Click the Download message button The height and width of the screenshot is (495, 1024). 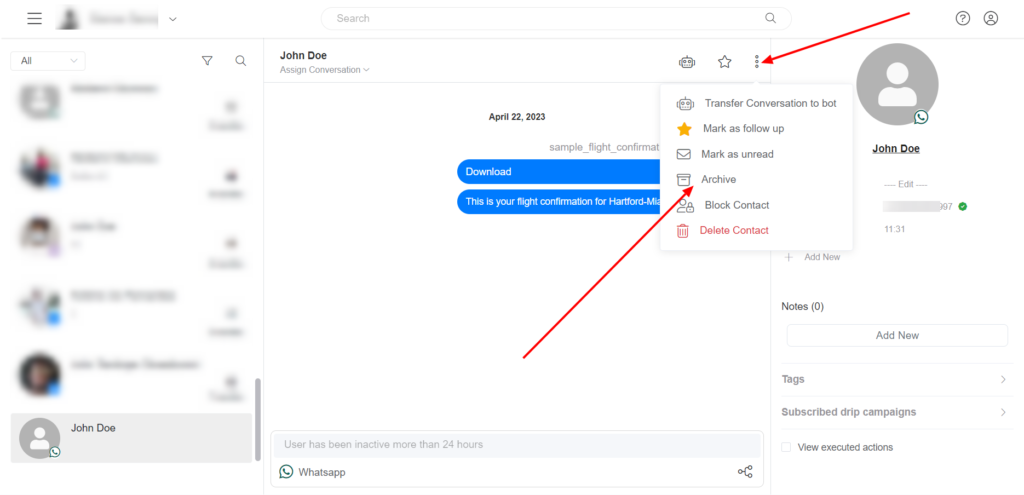point(558,172)
